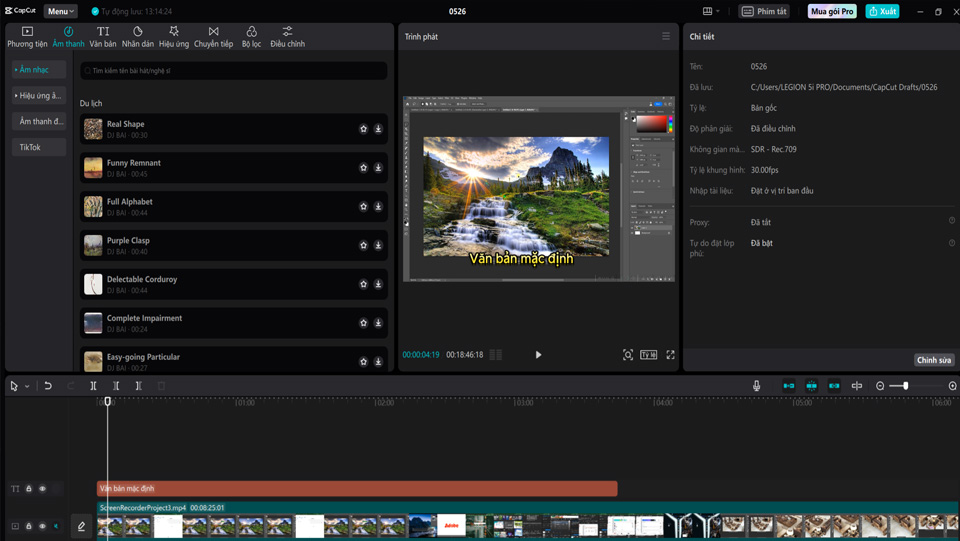Open the layout dropdown in title bar

[711, 11]
